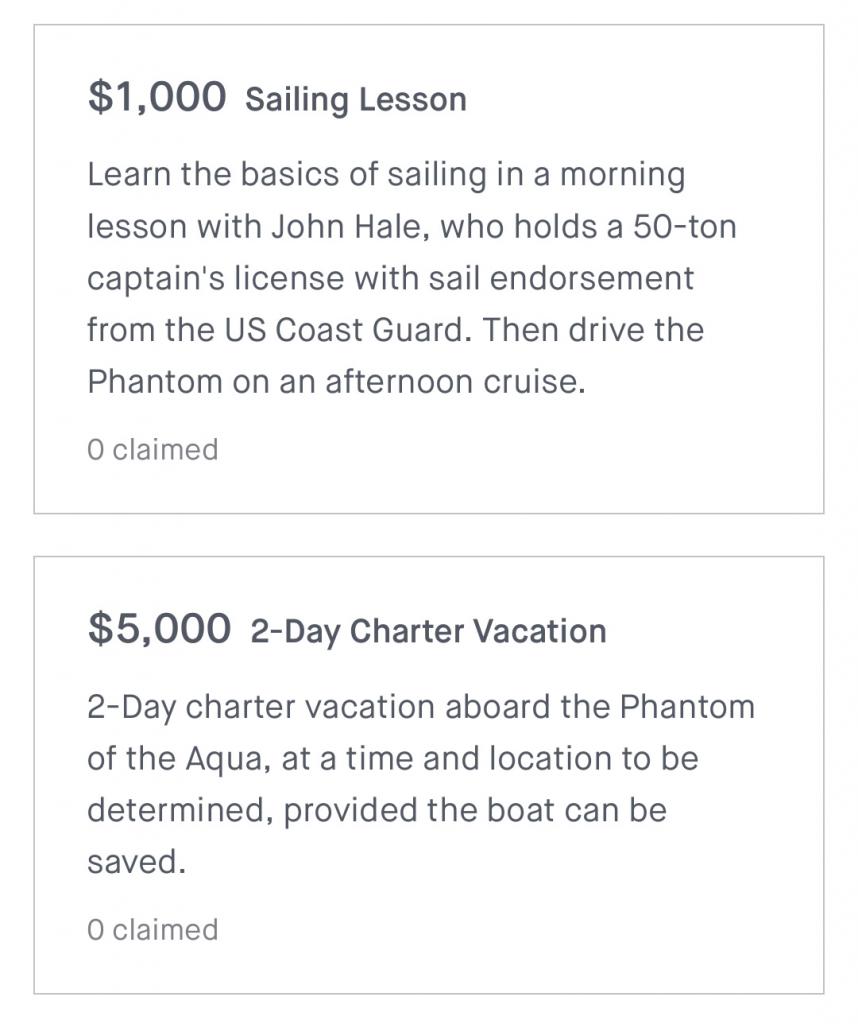Click 'captain's license with sail endorsement' line
Viewport: 858px width, 1024px height.
[390, 279]
